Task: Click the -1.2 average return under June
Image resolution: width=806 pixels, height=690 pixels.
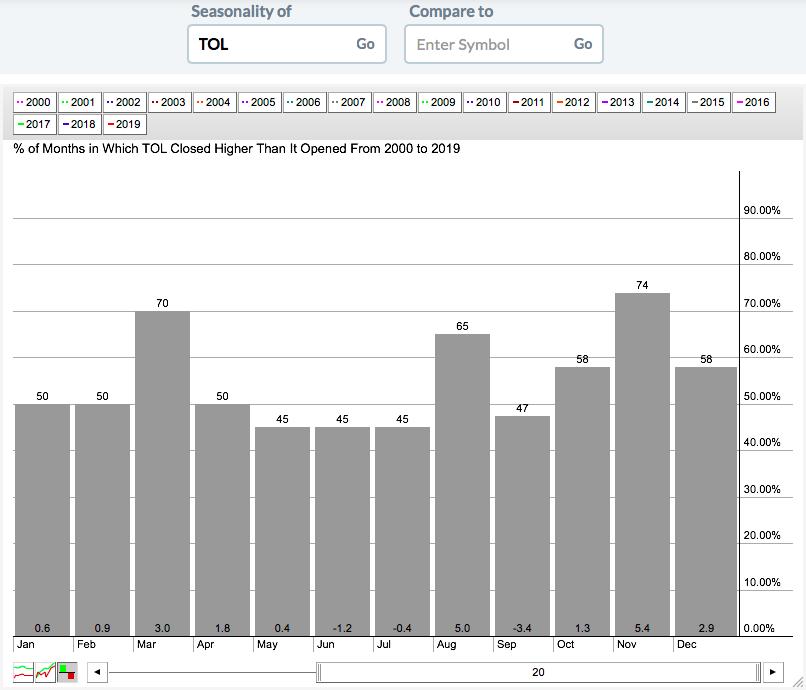Action: [x=342, y=628]
